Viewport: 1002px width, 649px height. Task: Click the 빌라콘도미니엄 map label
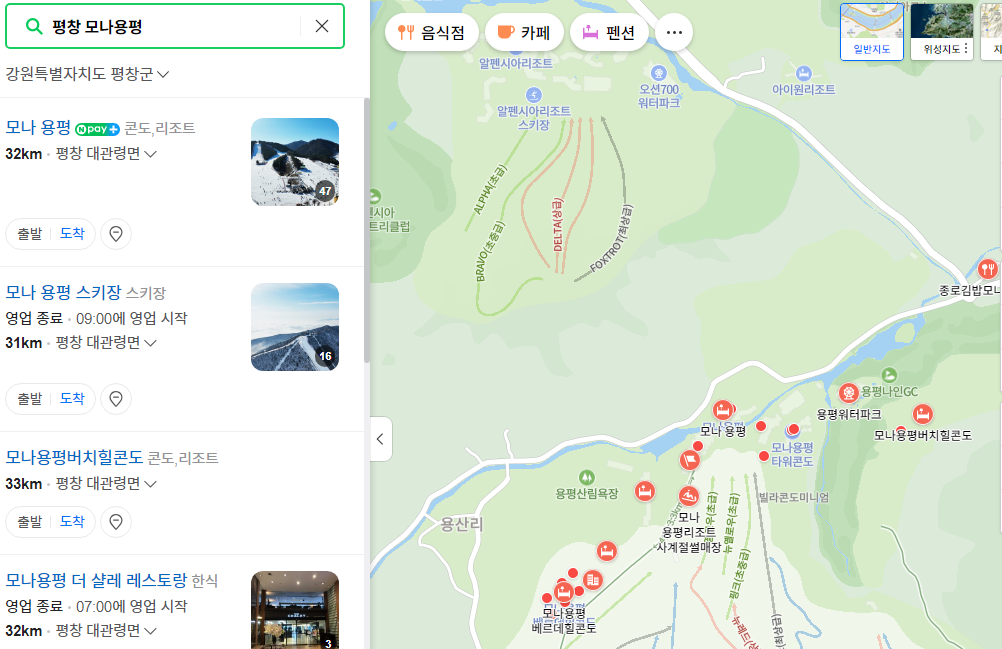coord(794,497)
